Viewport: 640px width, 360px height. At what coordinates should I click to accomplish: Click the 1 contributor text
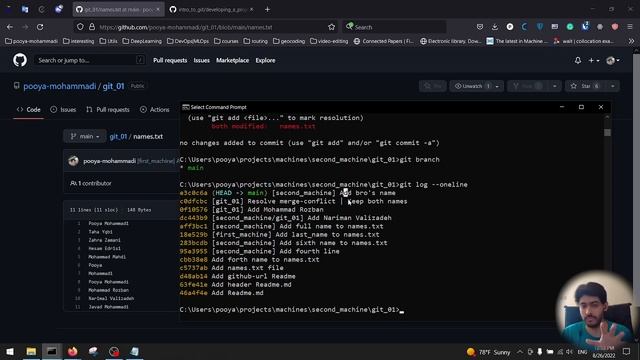[x=91, y=183]
